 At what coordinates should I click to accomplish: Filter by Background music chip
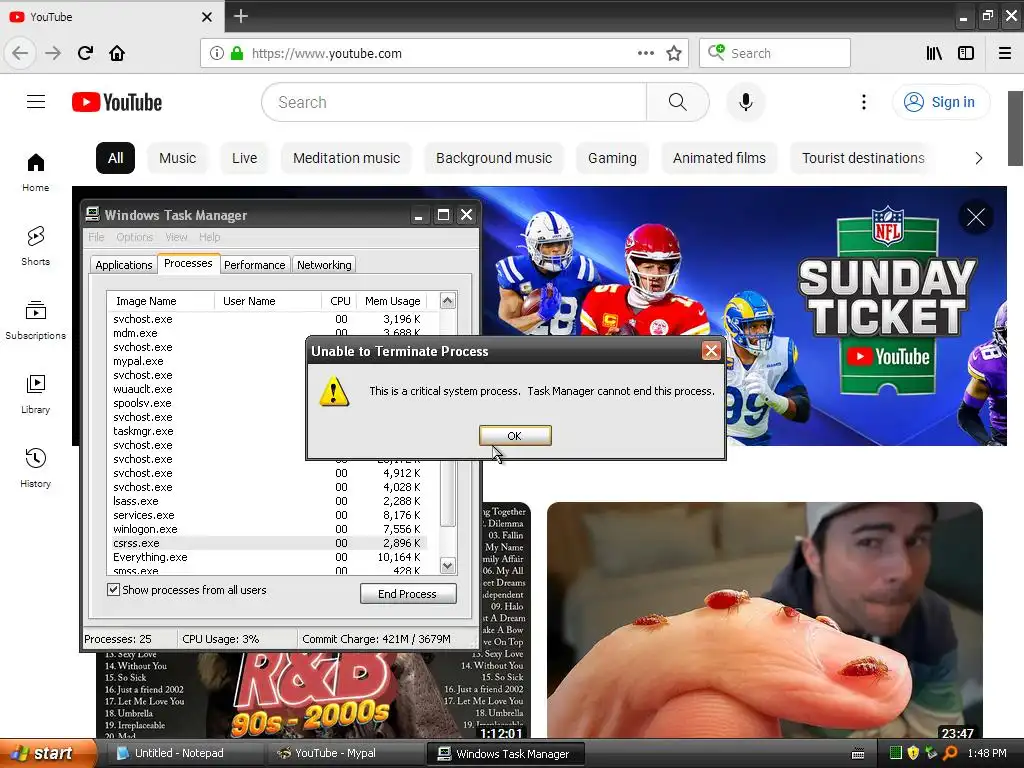click(x=494, y=158)
